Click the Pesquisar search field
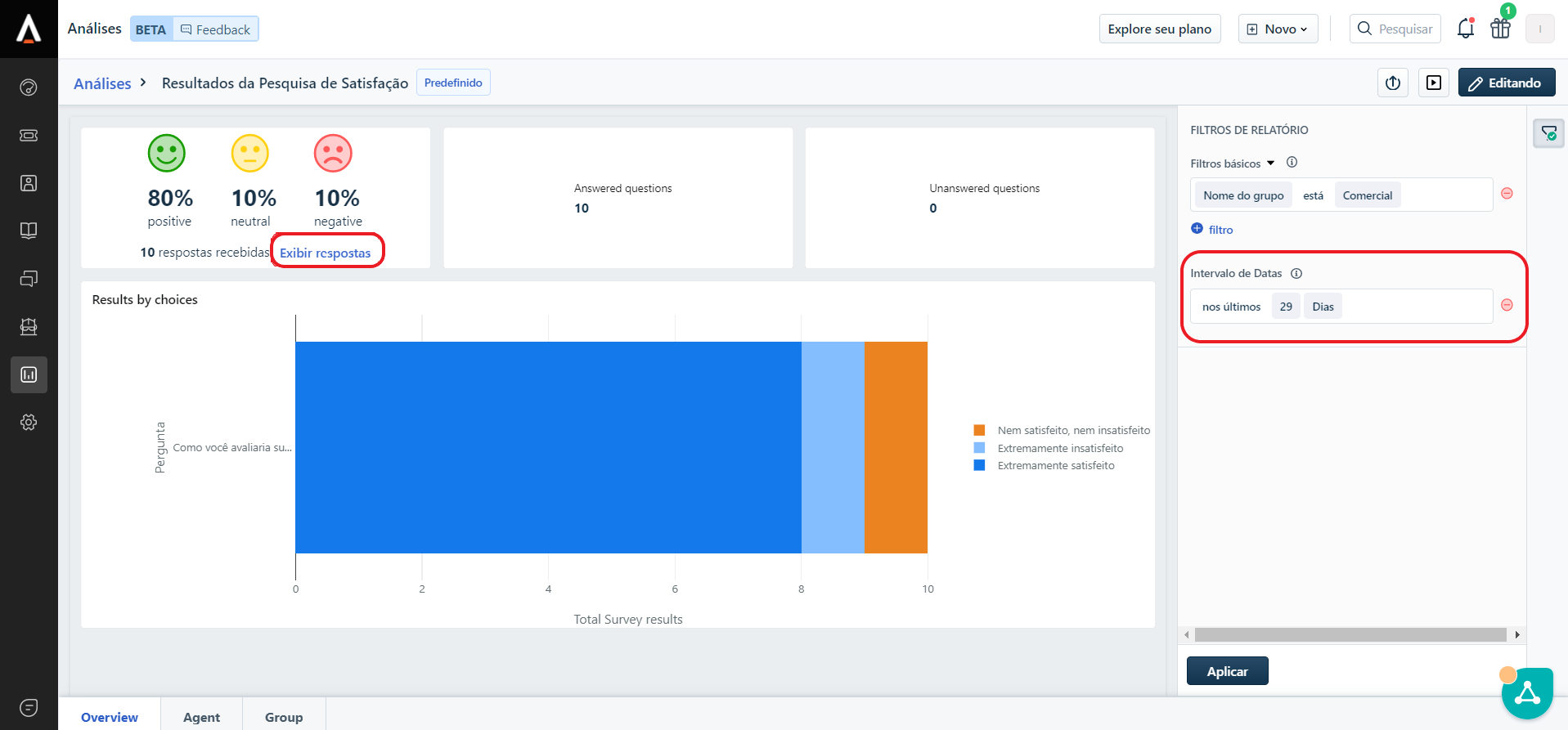Image resolution: width=1568 pixels, height=730 pixels. coord(1395,29)
